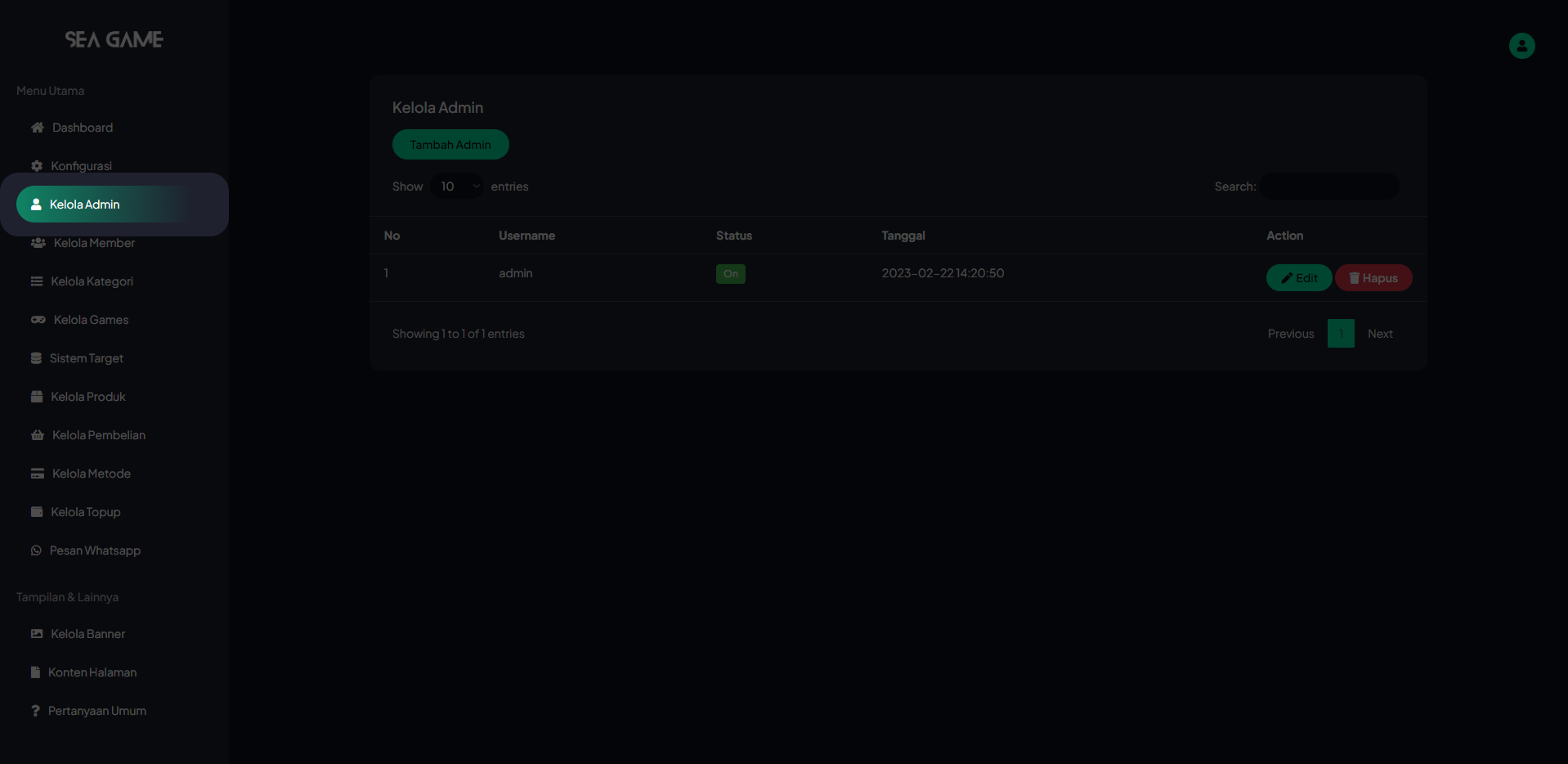Click the Konfigurasi gear icon
Image resolution: width=1568 pixels, height=764 pixels.
coord(37,166)
